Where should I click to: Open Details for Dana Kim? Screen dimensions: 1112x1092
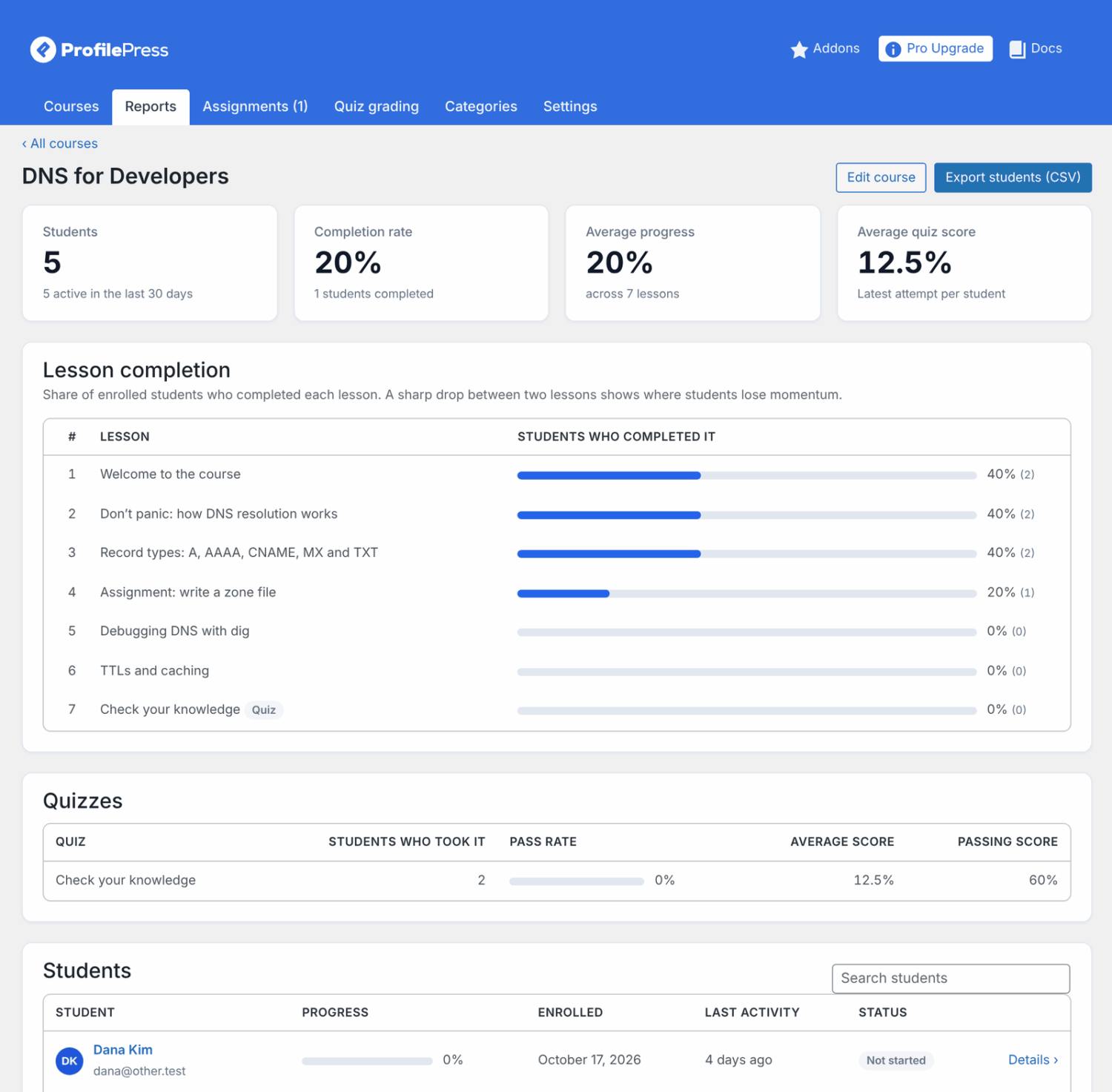point(1033,1060)
